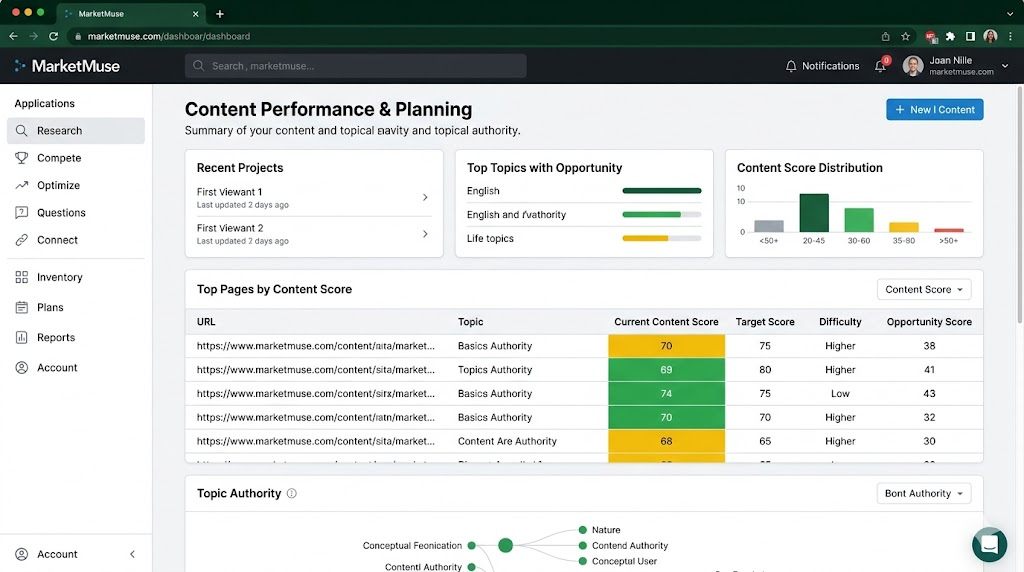Open the first URL in Top Pages table
The image size is (1024, 572).
[x=315, y=346]
